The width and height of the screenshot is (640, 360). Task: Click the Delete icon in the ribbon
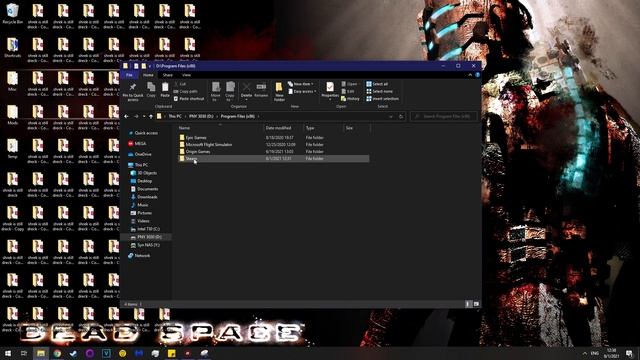246,90
